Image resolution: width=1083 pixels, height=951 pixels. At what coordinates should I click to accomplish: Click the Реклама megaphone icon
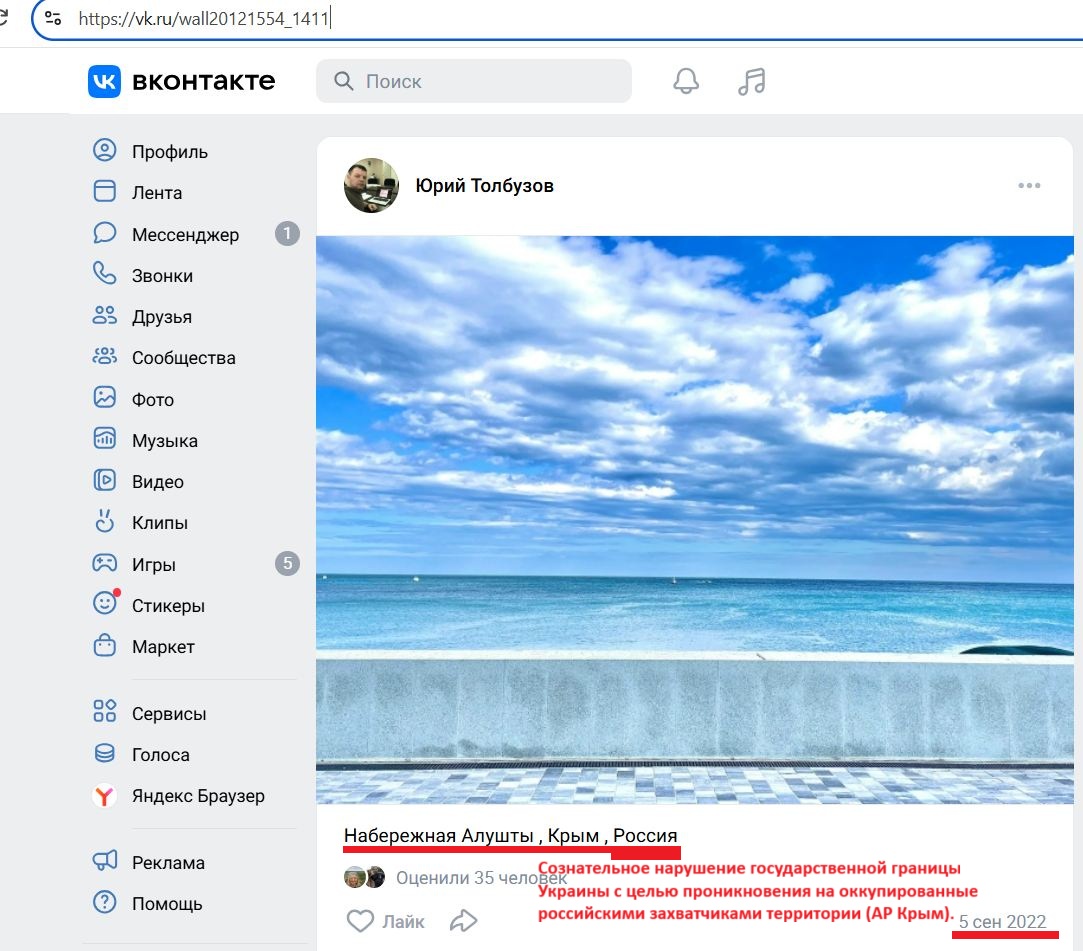(104, 861)
